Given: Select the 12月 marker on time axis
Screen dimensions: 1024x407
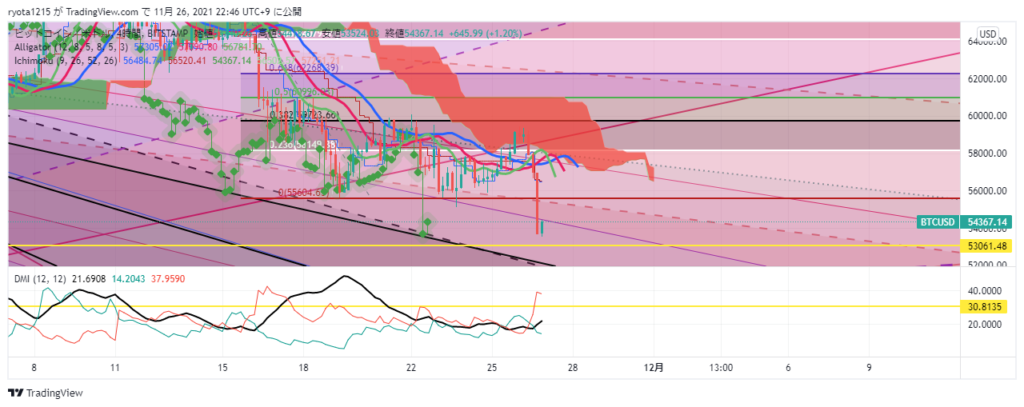Looking at the screenshot, I should (x=652, y=367).
